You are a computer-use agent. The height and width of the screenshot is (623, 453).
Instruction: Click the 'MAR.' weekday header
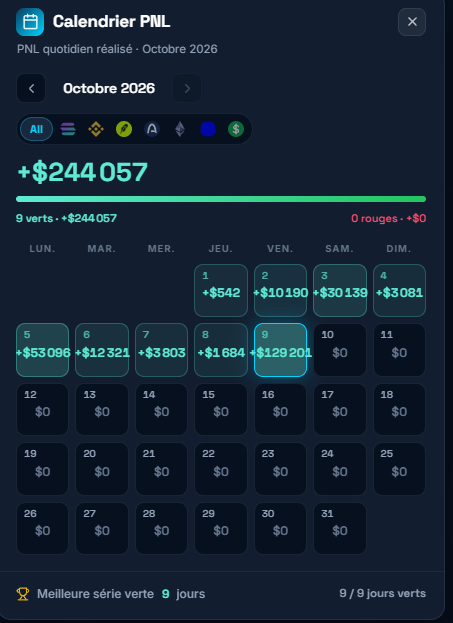(102, 249)
